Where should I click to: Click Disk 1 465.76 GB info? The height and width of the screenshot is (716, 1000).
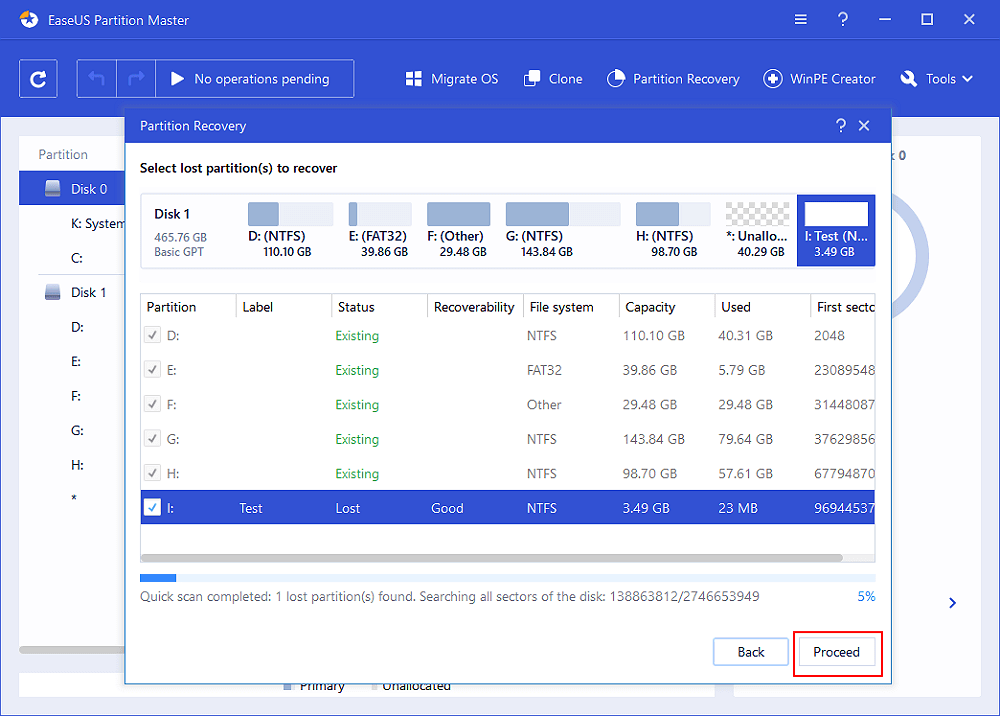[x=180, y=231]
